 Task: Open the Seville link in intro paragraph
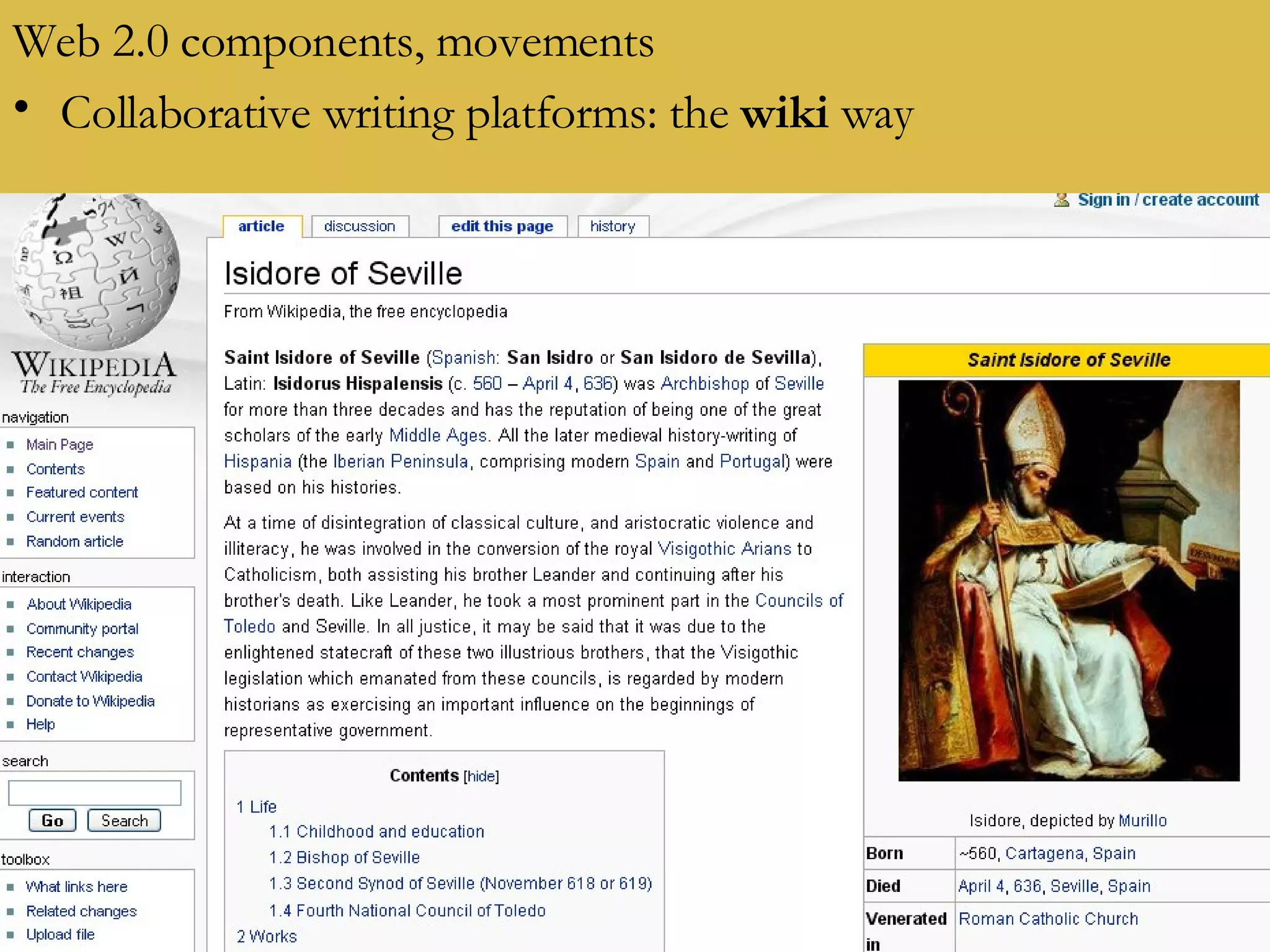799,384
